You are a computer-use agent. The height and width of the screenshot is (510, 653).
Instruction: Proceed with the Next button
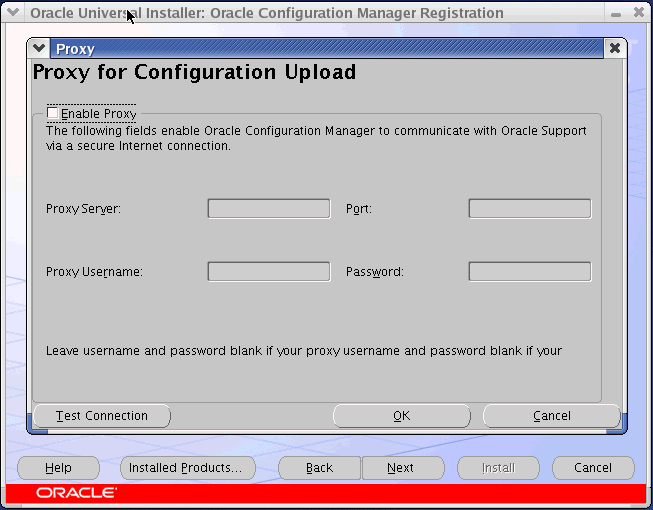pos(400,468)
